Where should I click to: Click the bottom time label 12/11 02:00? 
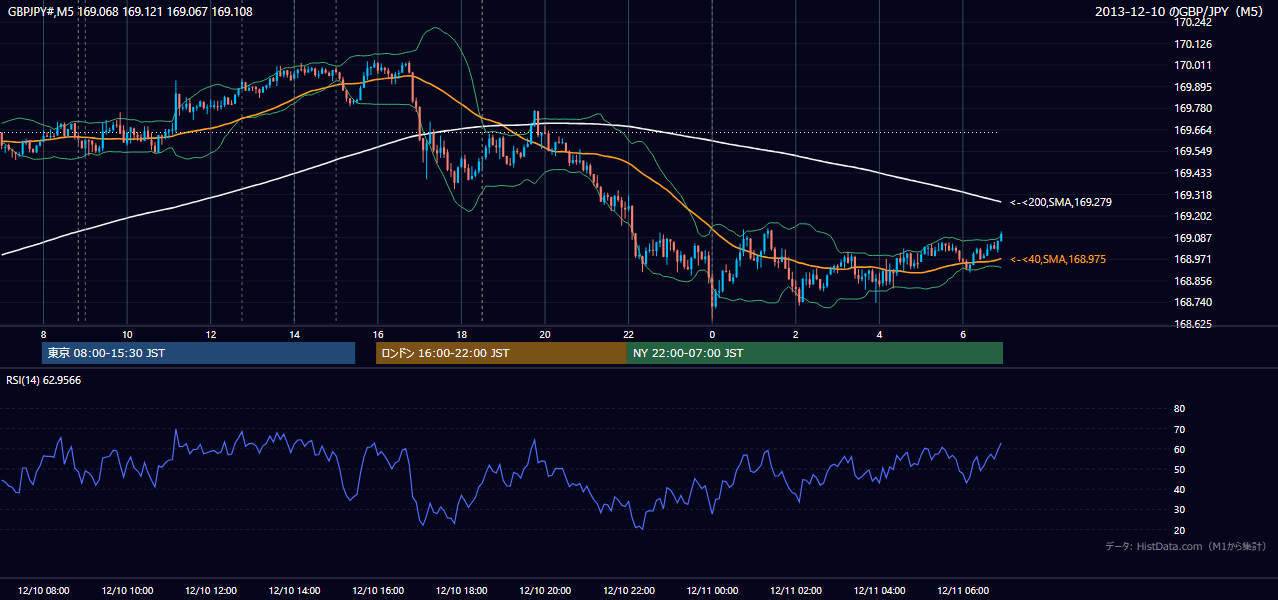point(795,591)
